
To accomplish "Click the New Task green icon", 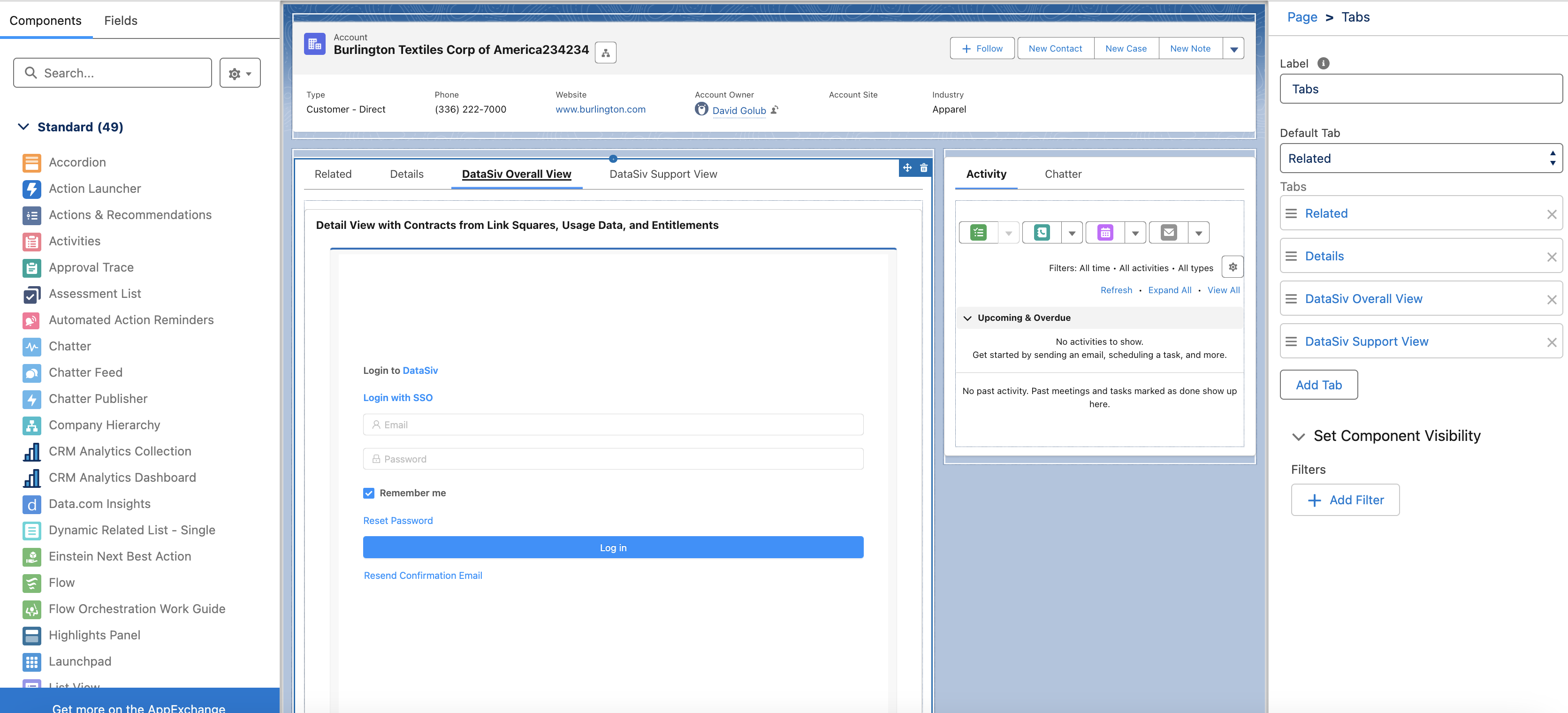I will [978, 233].
